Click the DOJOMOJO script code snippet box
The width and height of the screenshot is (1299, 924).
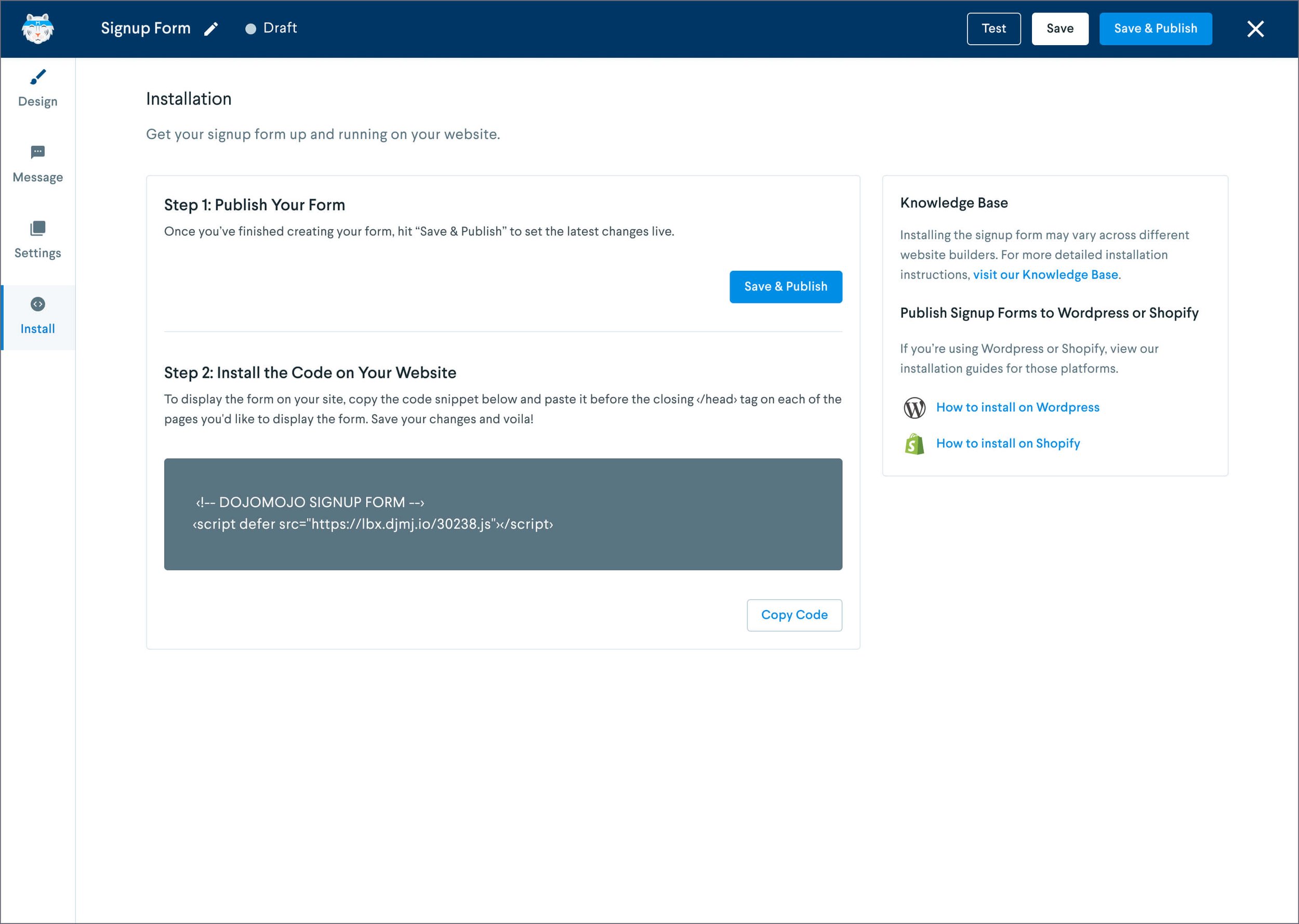tap(503, 514)
